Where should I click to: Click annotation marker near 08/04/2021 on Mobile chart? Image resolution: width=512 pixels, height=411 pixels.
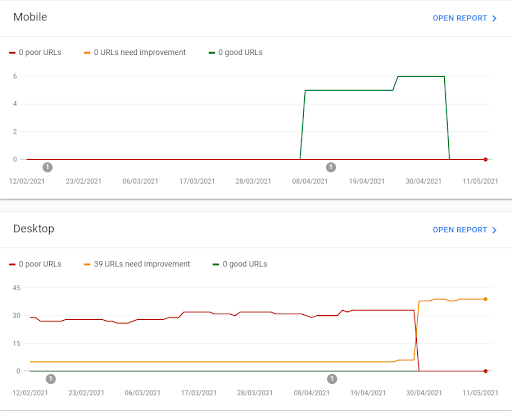(x=331, y=167)
